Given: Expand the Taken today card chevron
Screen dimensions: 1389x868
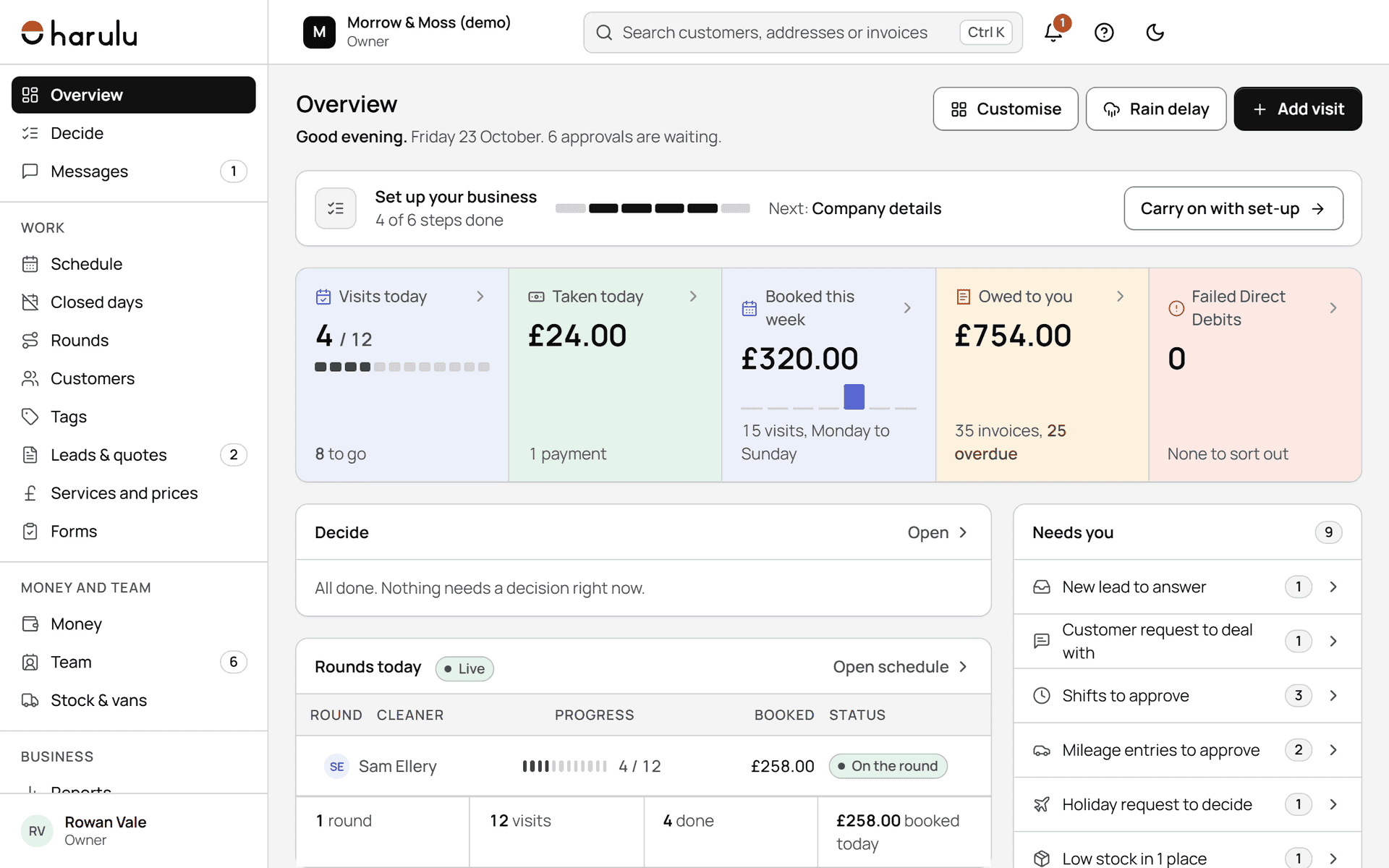Looking at the screenshot, I should coord(693,297).
